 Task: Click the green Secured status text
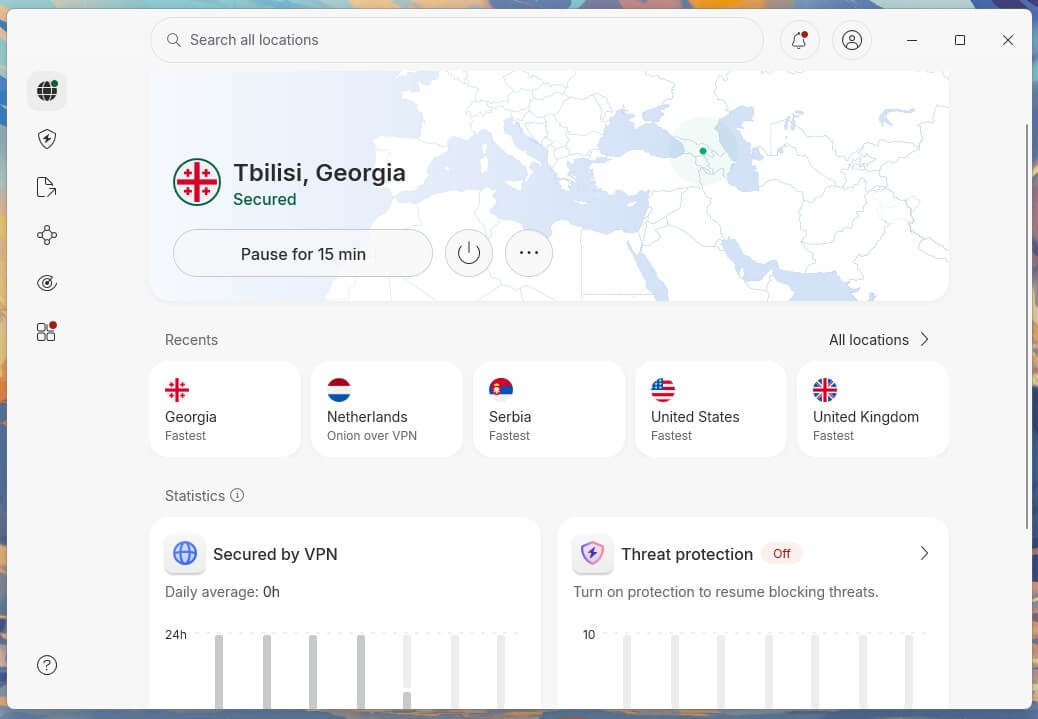pyautogui.click(x=265, y=199)
